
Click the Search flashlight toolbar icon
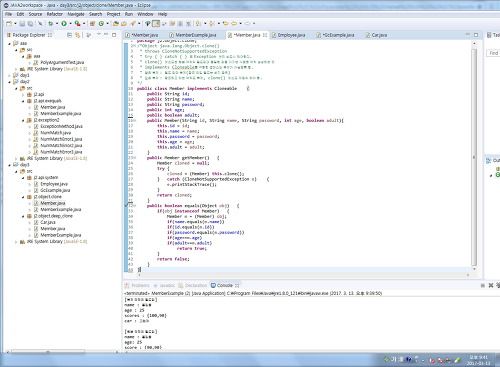click(133, 24)
